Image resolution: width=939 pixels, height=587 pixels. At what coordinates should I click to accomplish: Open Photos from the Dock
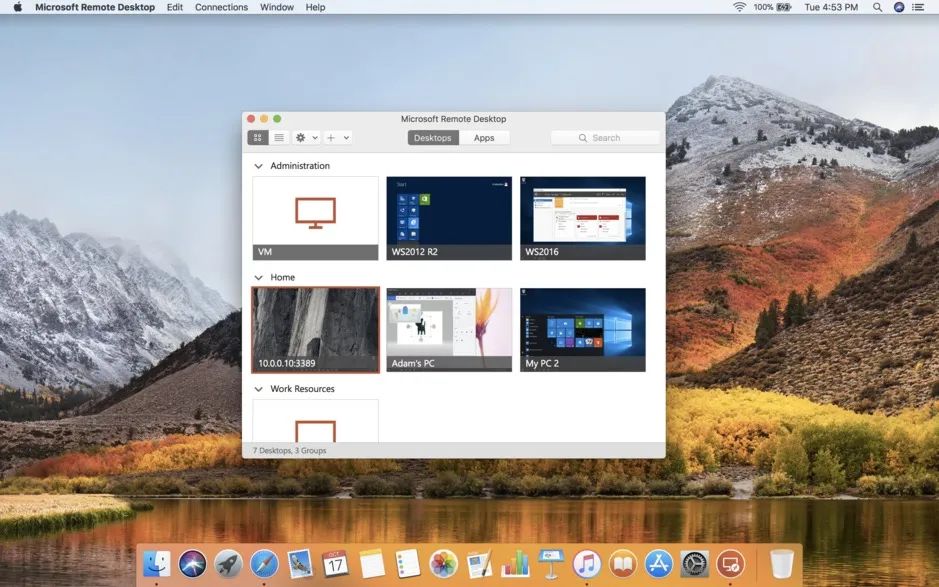point(444,564)
